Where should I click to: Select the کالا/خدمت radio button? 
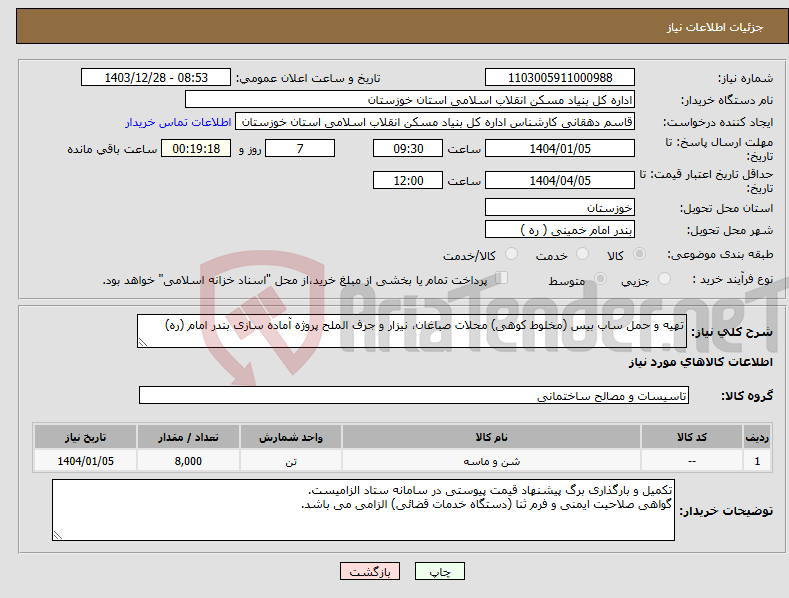(x=511, y=254)
